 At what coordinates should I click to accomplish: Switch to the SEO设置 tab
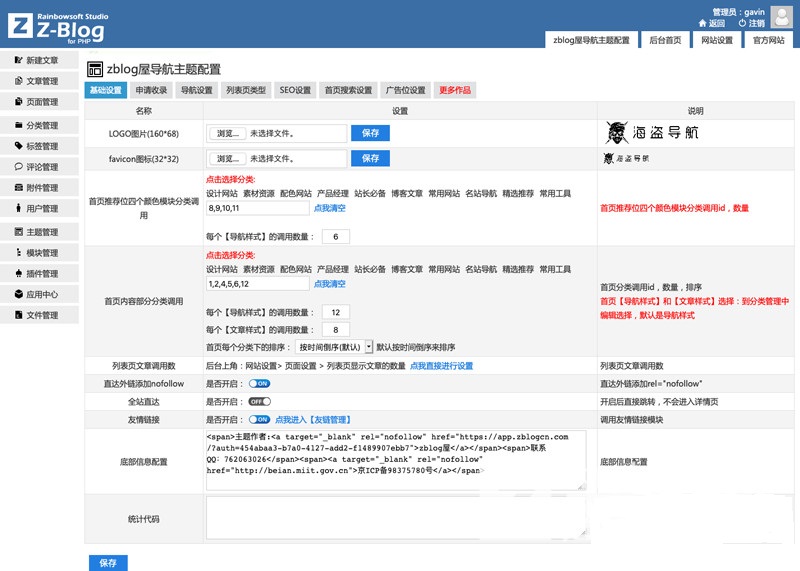295,90
